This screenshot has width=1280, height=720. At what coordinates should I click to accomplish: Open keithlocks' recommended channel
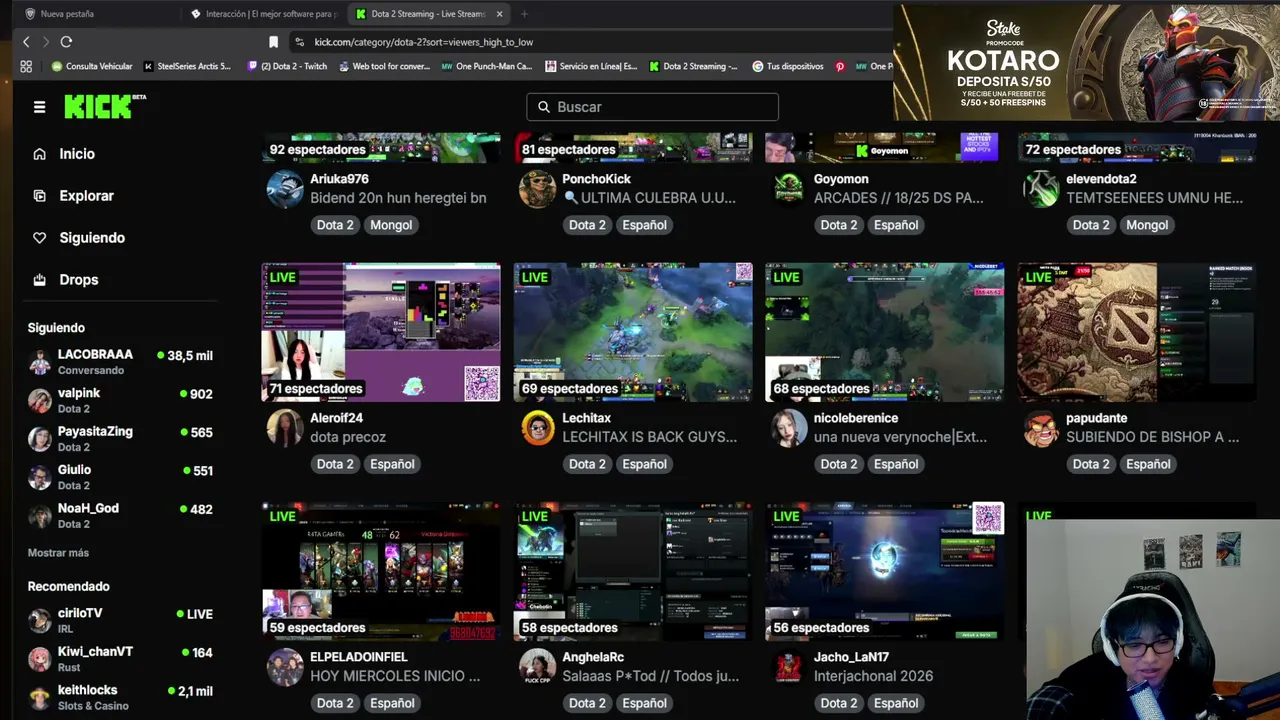(x=120, y=697)
